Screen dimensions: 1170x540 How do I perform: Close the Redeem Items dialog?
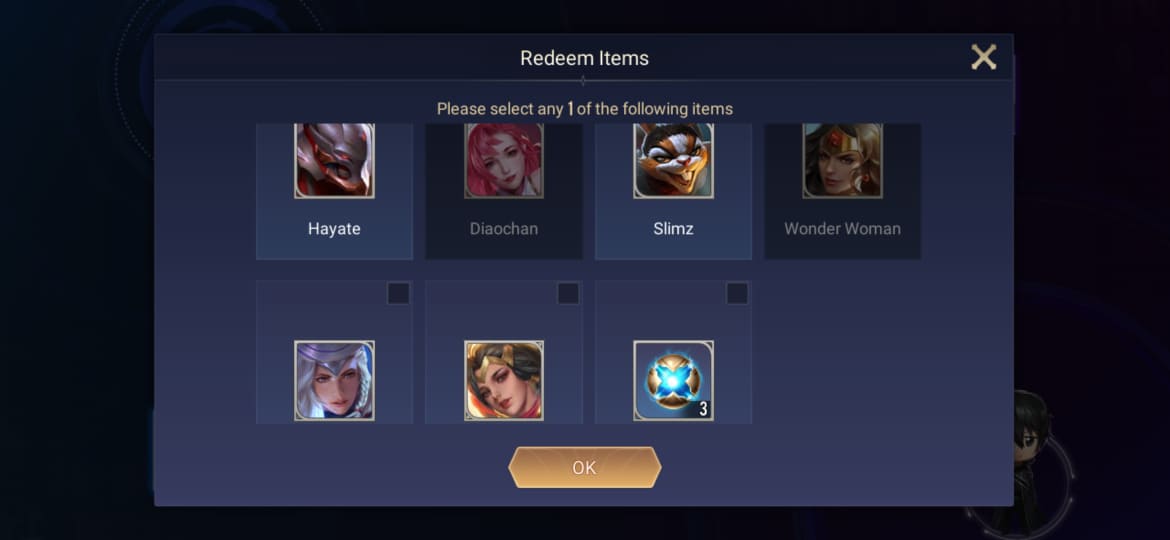(x=983, y=57)
